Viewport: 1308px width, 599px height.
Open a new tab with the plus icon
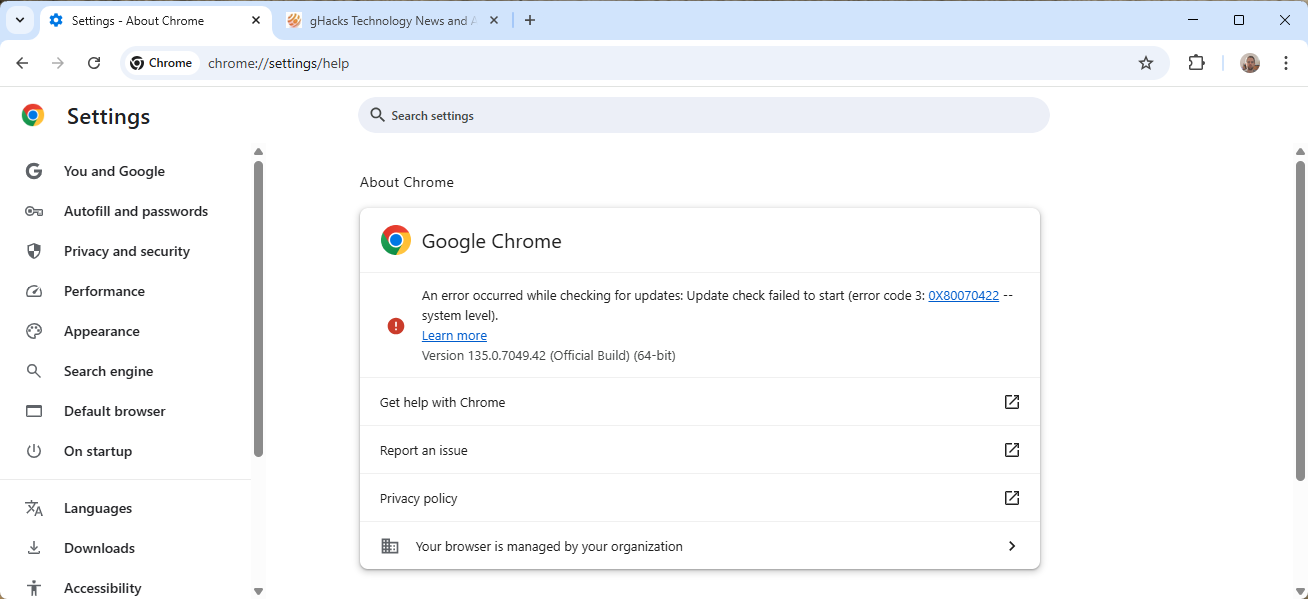529,20
